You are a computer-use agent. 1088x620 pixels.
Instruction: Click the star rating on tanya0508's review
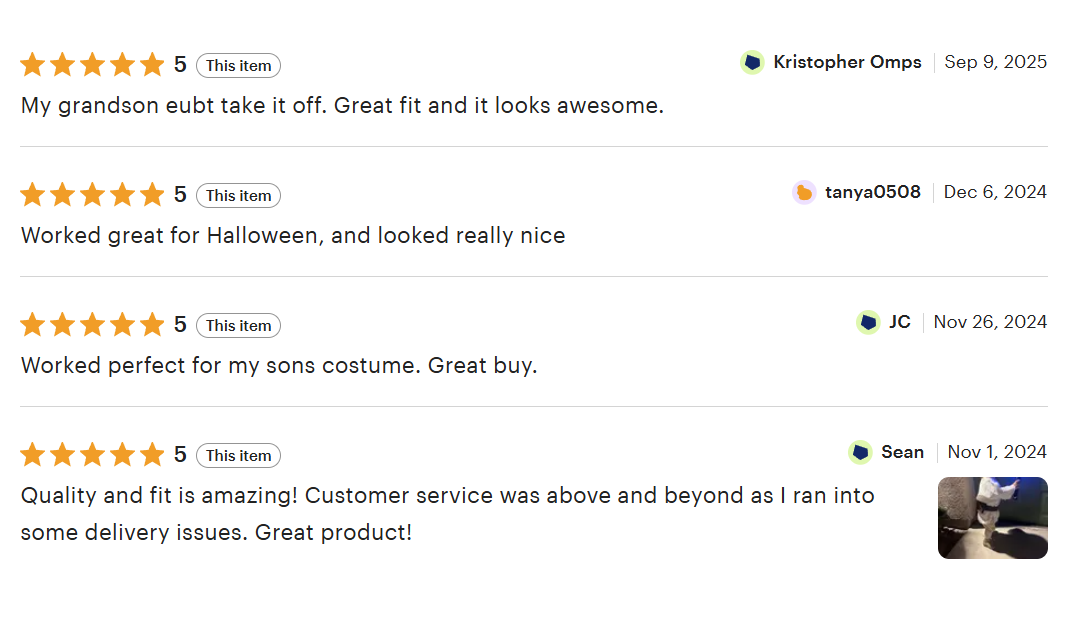point(92,195)
